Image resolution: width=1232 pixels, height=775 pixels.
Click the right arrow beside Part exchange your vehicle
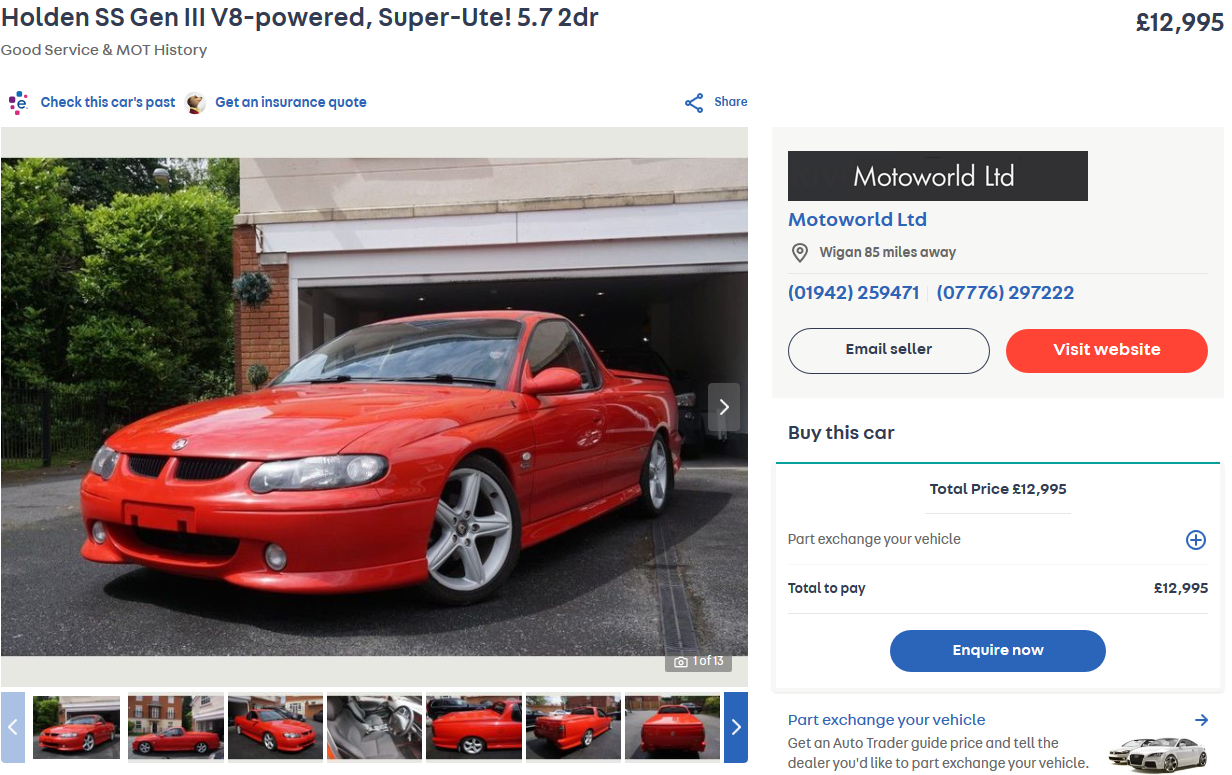(x=1201, y=719)
